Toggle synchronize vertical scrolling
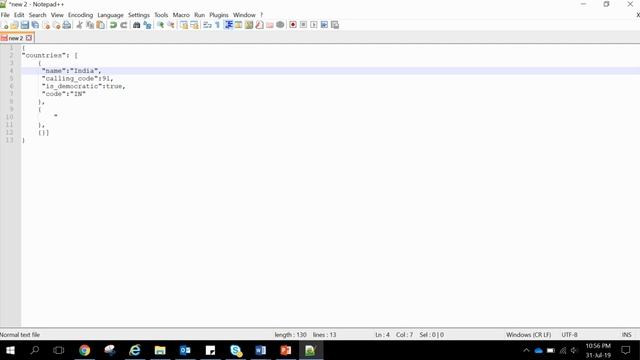Screen dimensions: 640x360 click(184, 25)
